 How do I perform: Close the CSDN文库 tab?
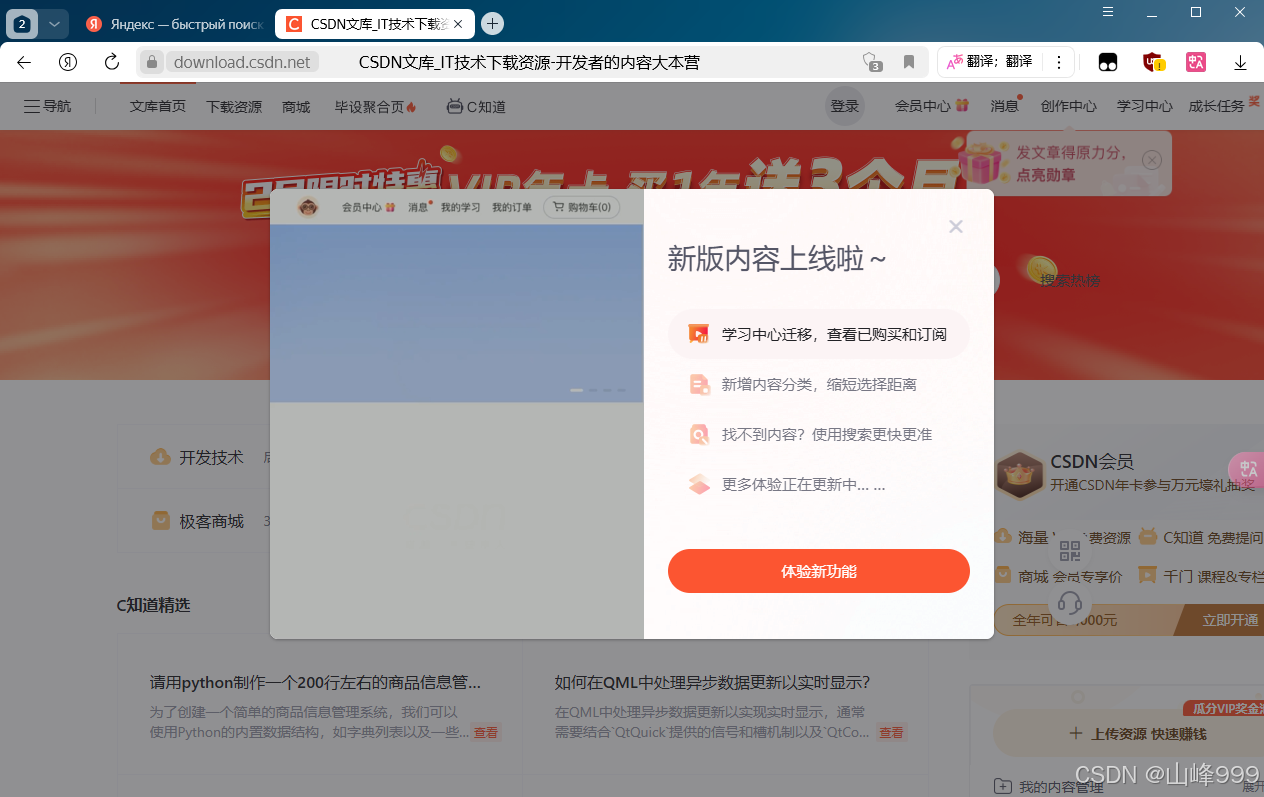click(460, 23)
